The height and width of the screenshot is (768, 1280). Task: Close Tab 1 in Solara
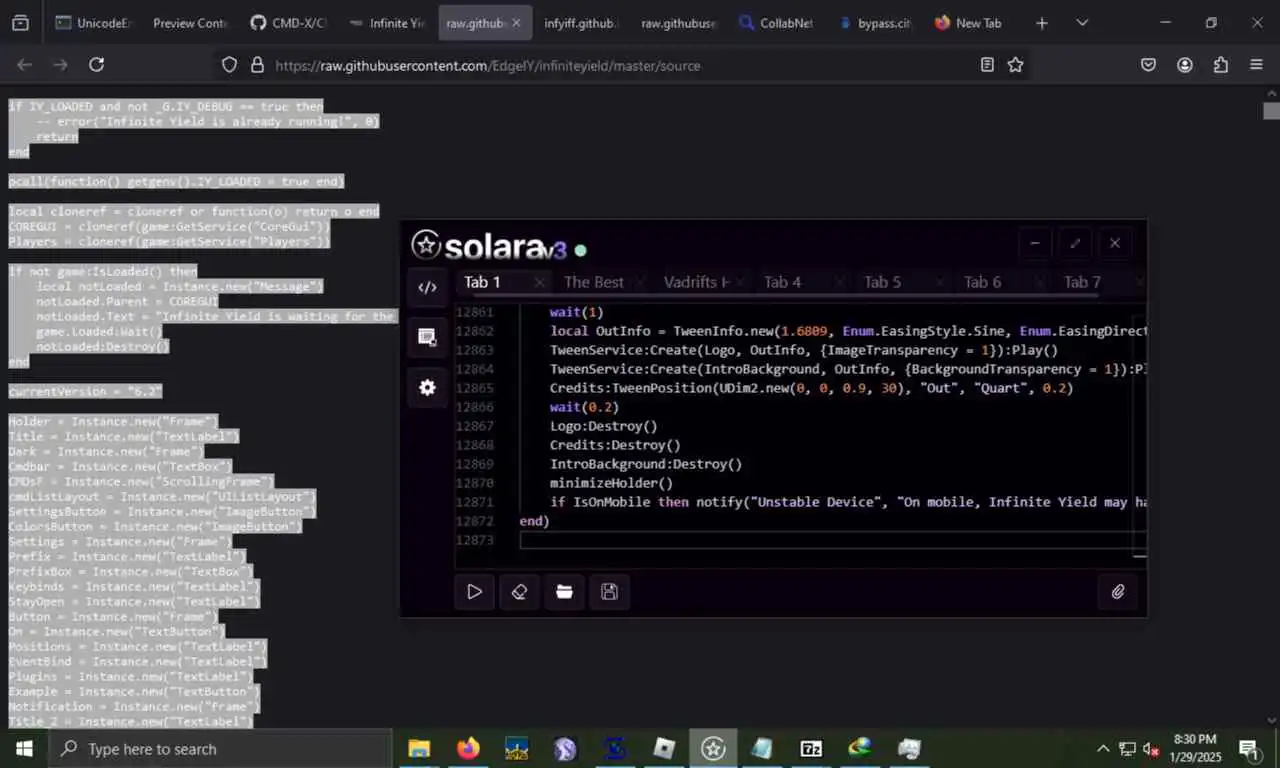pos(539,282)
